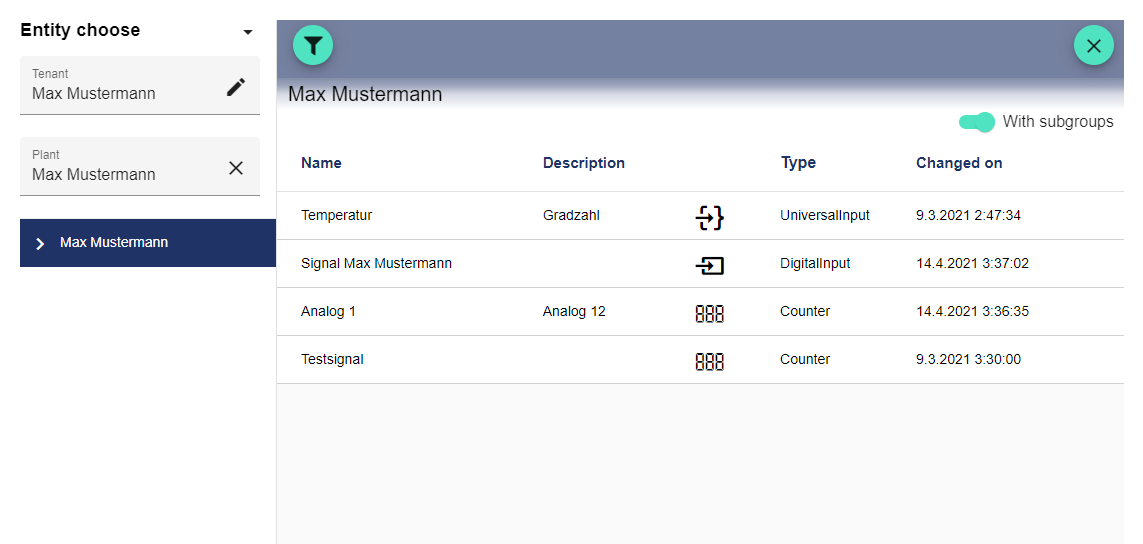Click the Counter icon in Testsignal row
The width and height of the screenshot is (1143, 544).
709,361
